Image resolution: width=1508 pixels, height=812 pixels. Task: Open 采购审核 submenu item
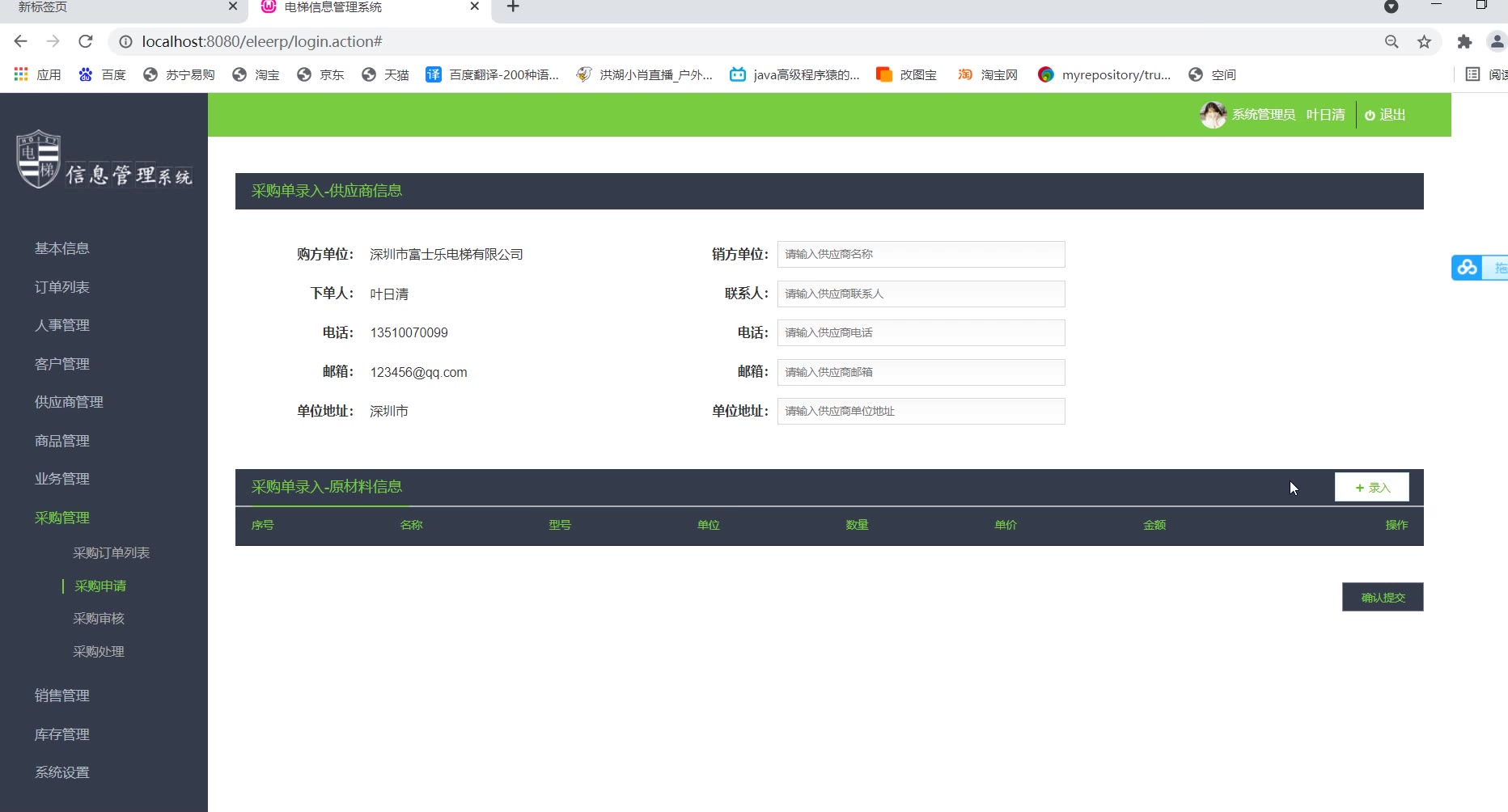tap(99, 619)
